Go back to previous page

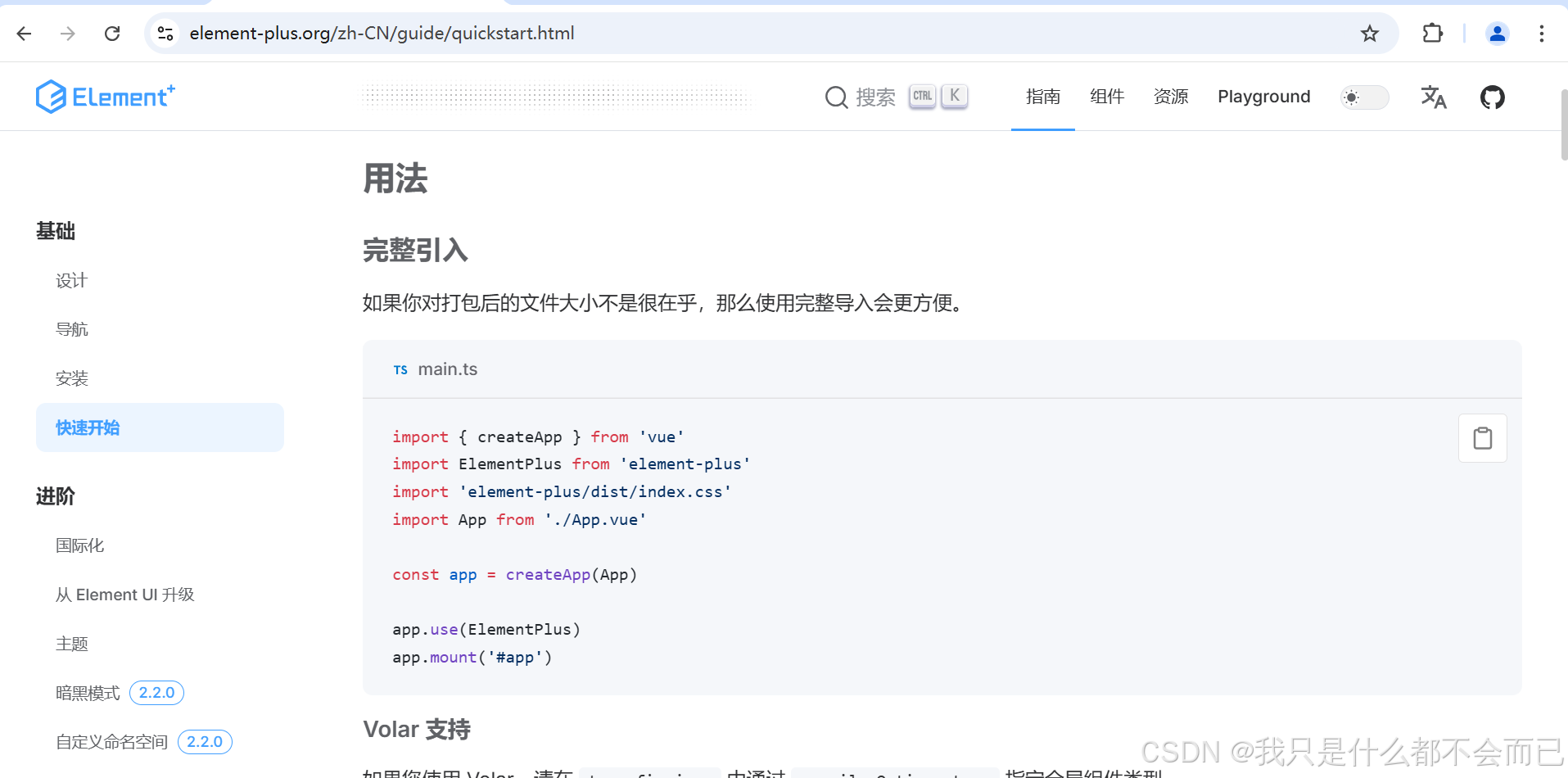tap(25, 34)
